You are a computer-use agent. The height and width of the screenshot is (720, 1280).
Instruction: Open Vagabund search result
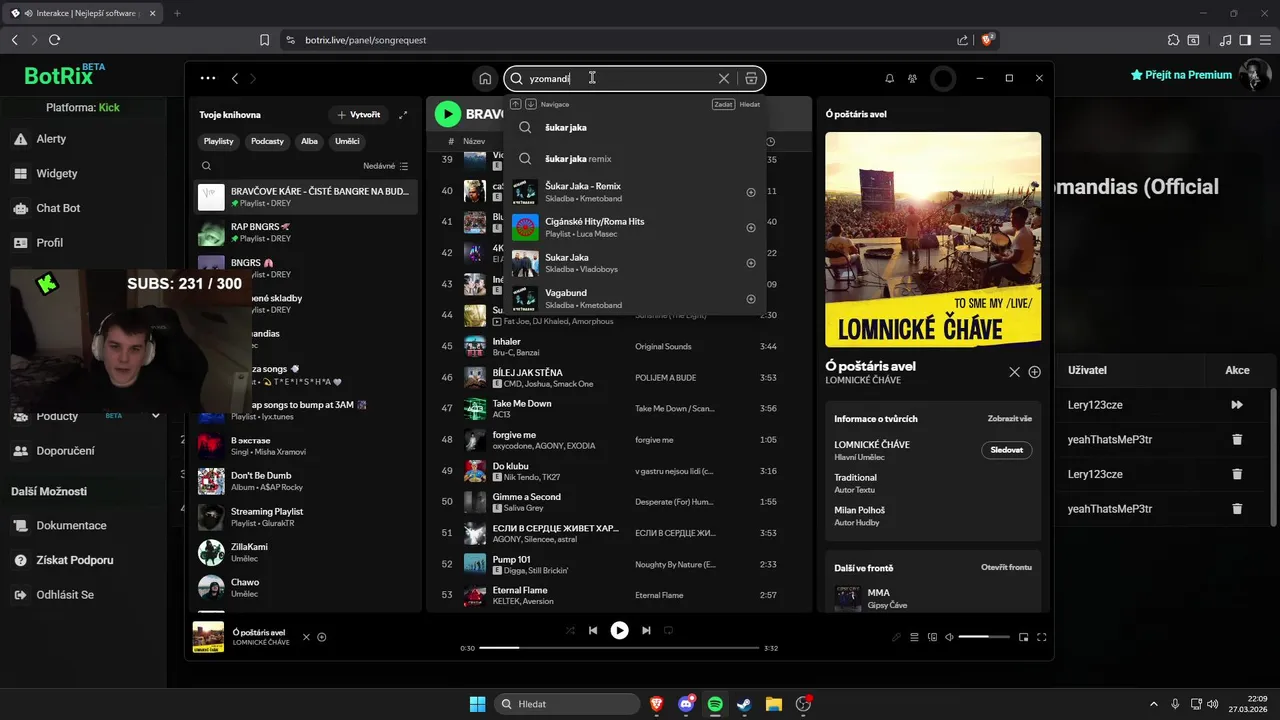click(x=635, y=299)
